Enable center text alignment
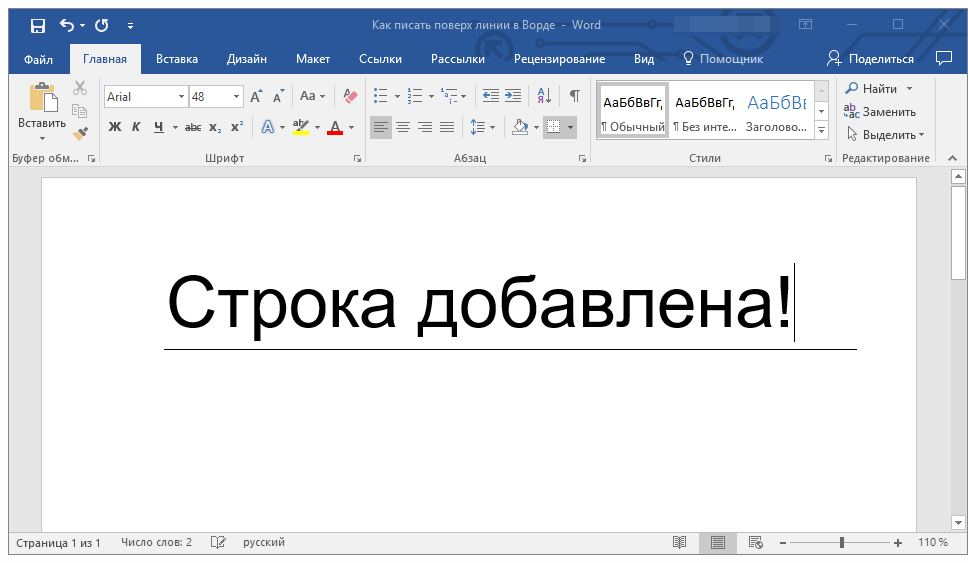Viewport: 968px width, 563px height. point(403,127)
